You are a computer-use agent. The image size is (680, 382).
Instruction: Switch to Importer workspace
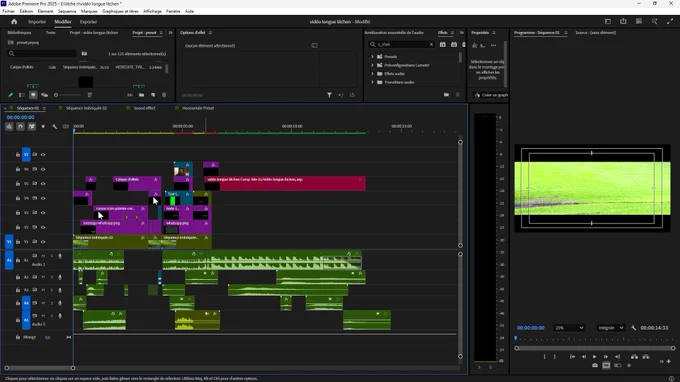pyautogui.click(x=37, y=22)
